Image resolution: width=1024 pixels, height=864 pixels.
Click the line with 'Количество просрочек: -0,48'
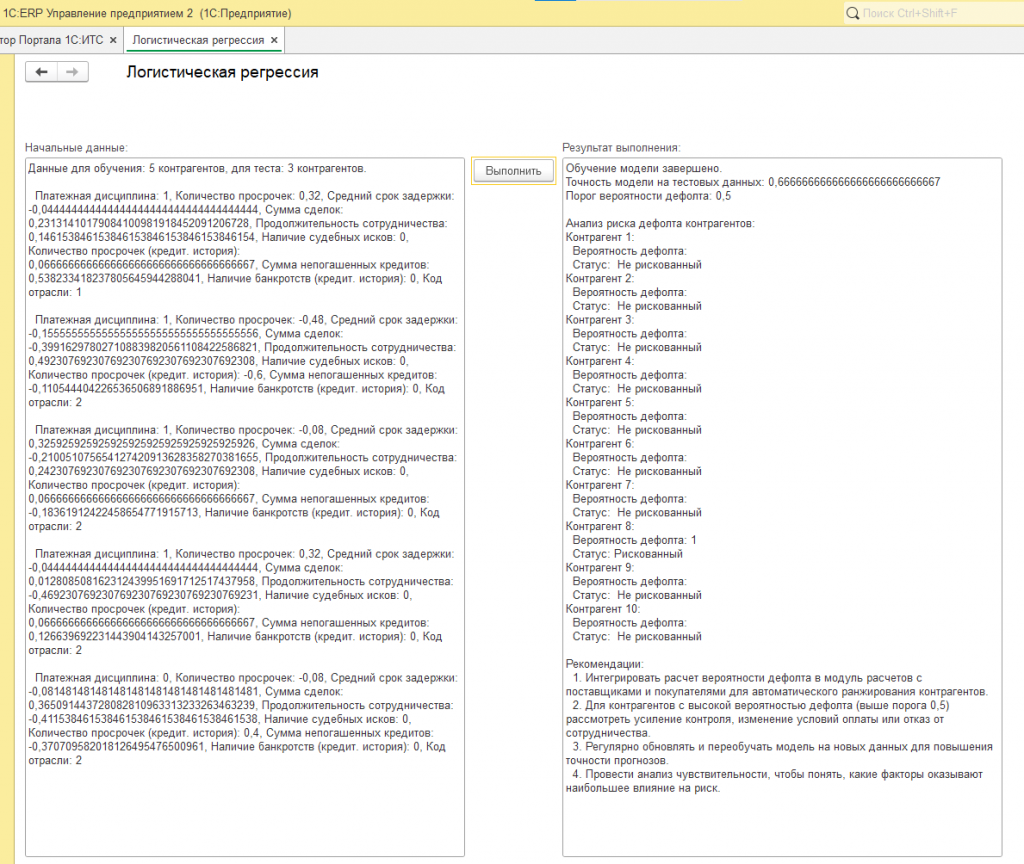point(246,320)
